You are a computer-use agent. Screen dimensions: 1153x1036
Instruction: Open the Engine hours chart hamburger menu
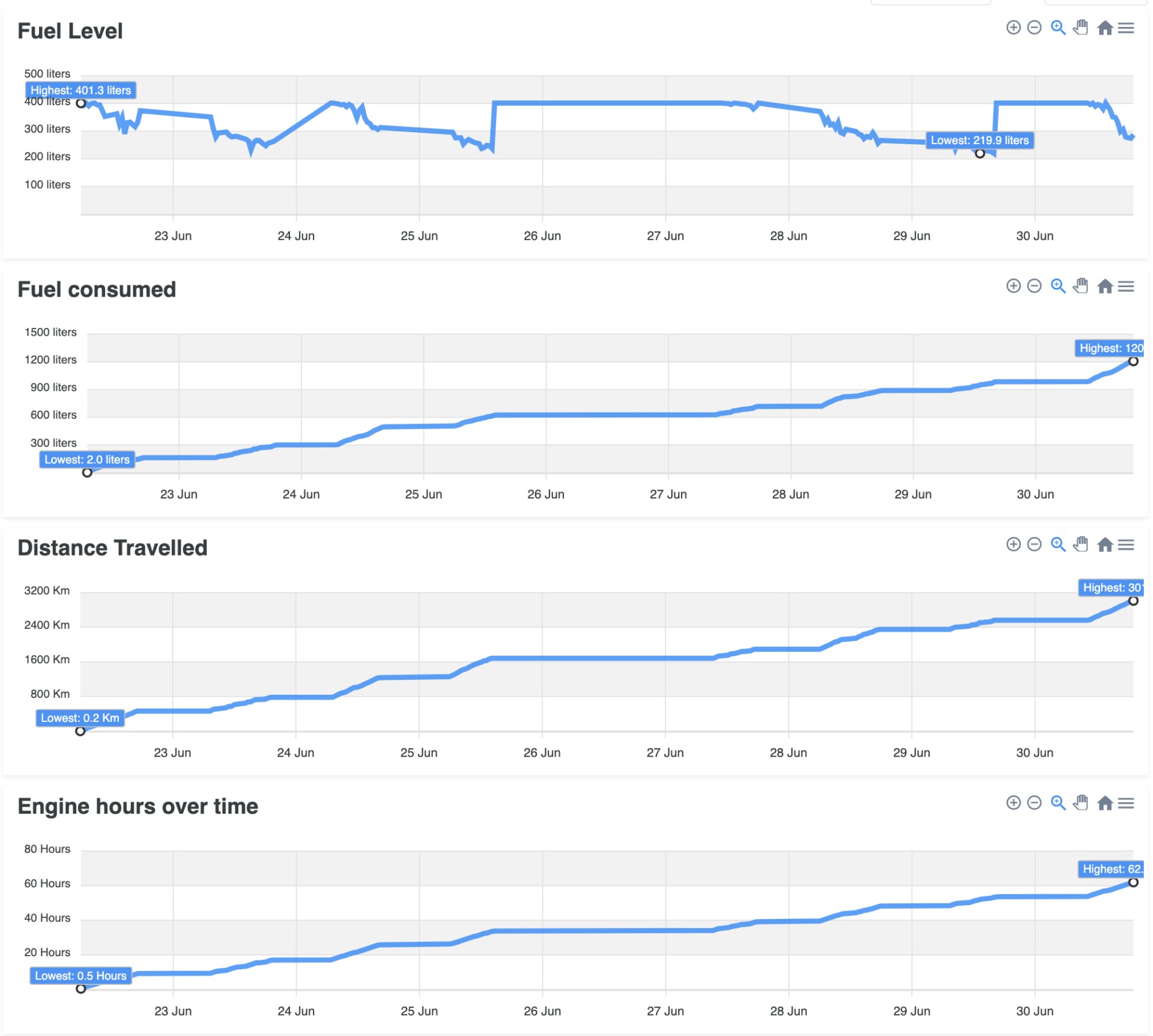1127,803
